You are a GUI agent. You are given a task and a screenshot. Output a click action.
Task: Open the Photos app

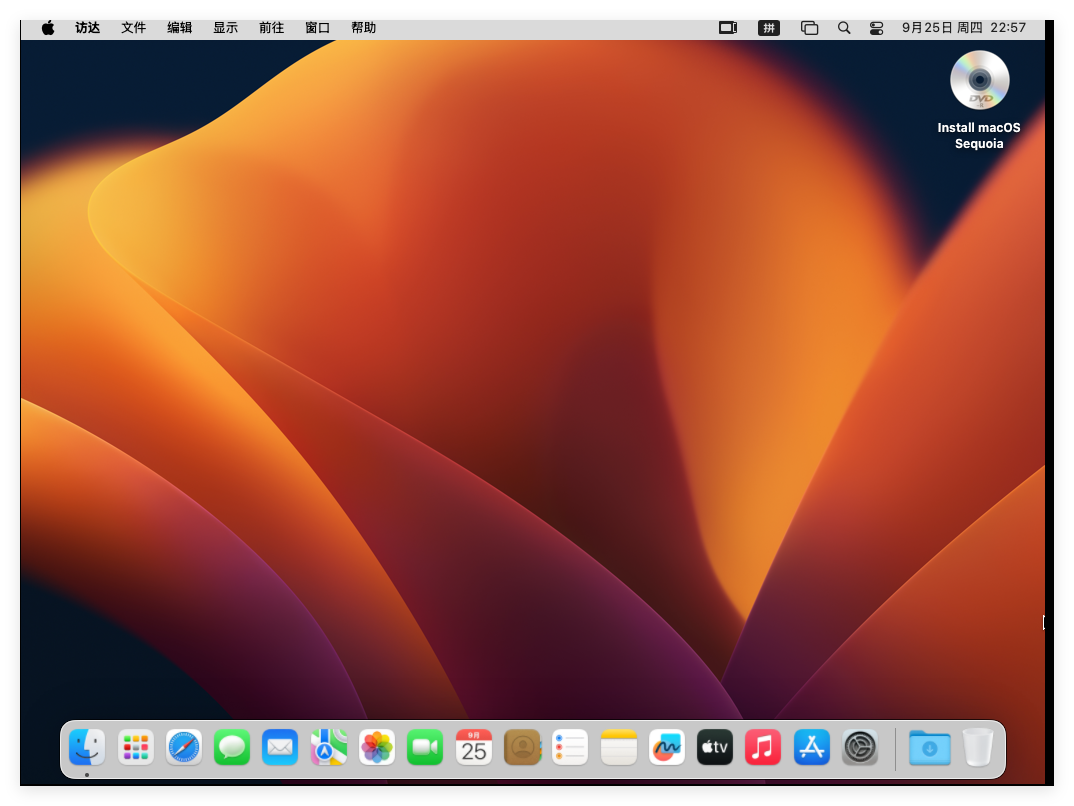[x=377, y=747]
